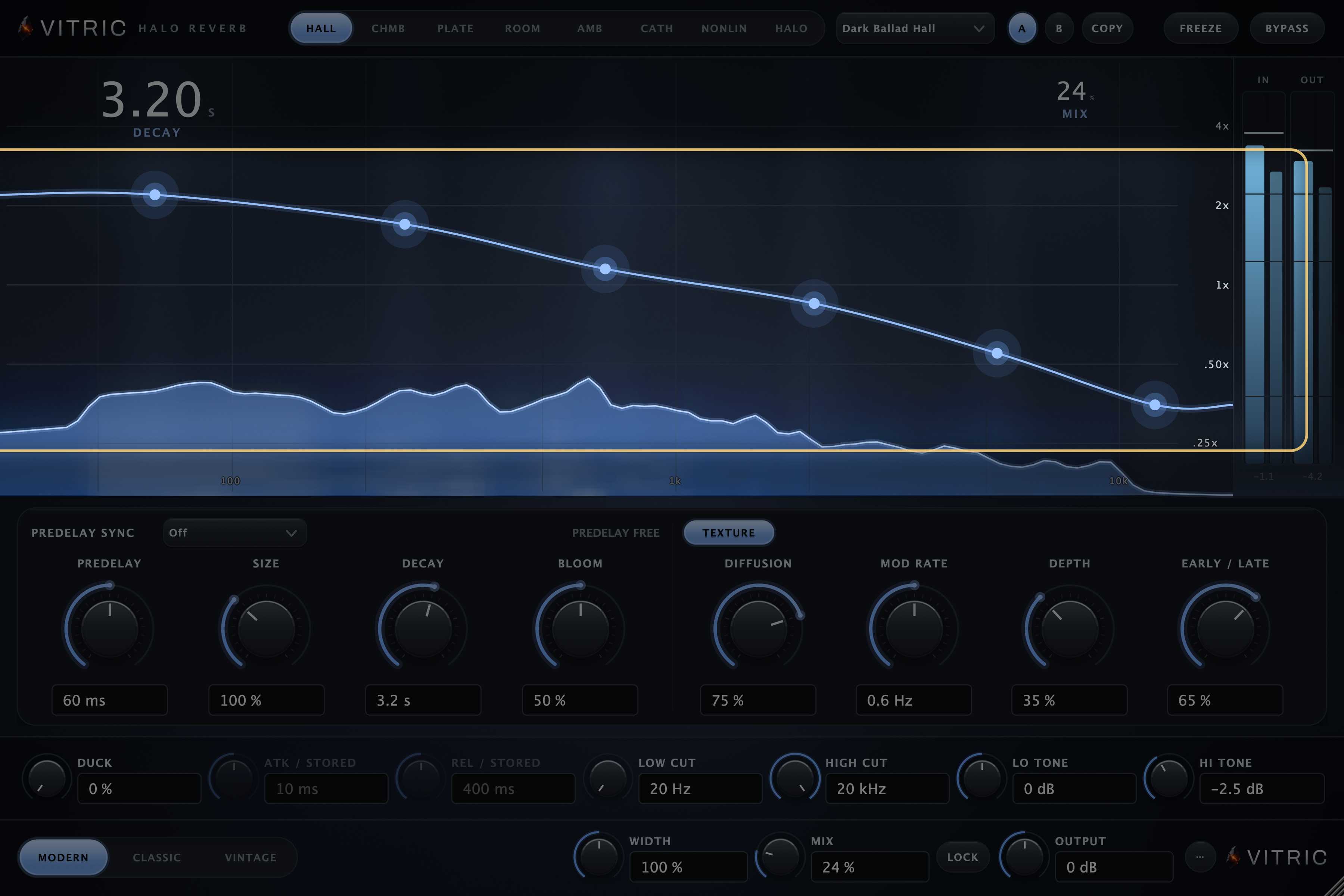Enable the mix LOCK toggle
The height and width of the screenshot is (896, 1344).
click(962, 857)
